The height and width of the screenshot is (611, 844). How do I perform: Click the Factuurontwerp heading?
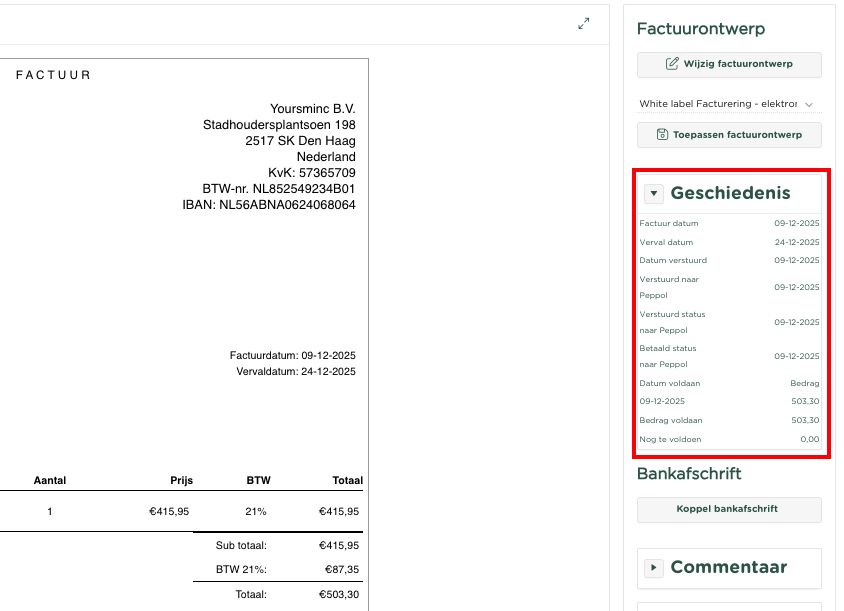tap(700, 29)
